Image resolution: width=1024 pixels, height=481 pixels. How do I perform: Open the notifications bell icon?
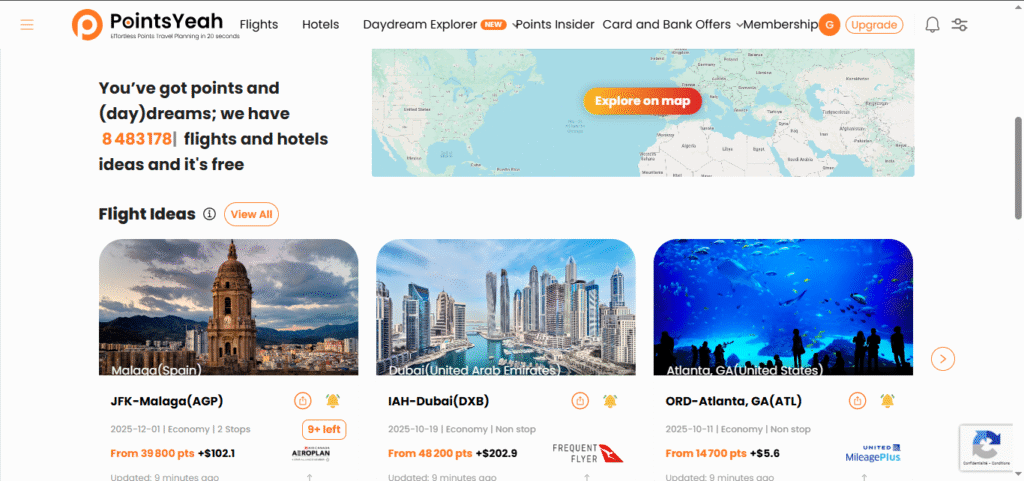[933, 25]
